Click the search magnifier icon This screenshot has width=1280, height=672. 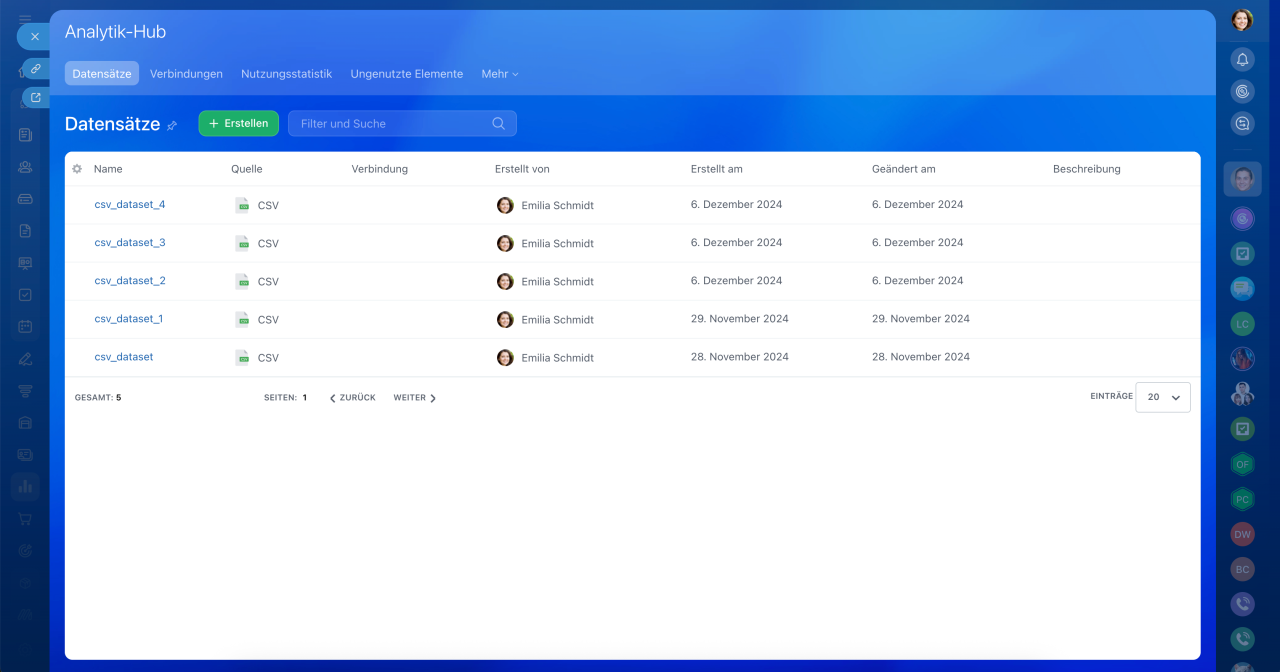[x=498, y=124]
